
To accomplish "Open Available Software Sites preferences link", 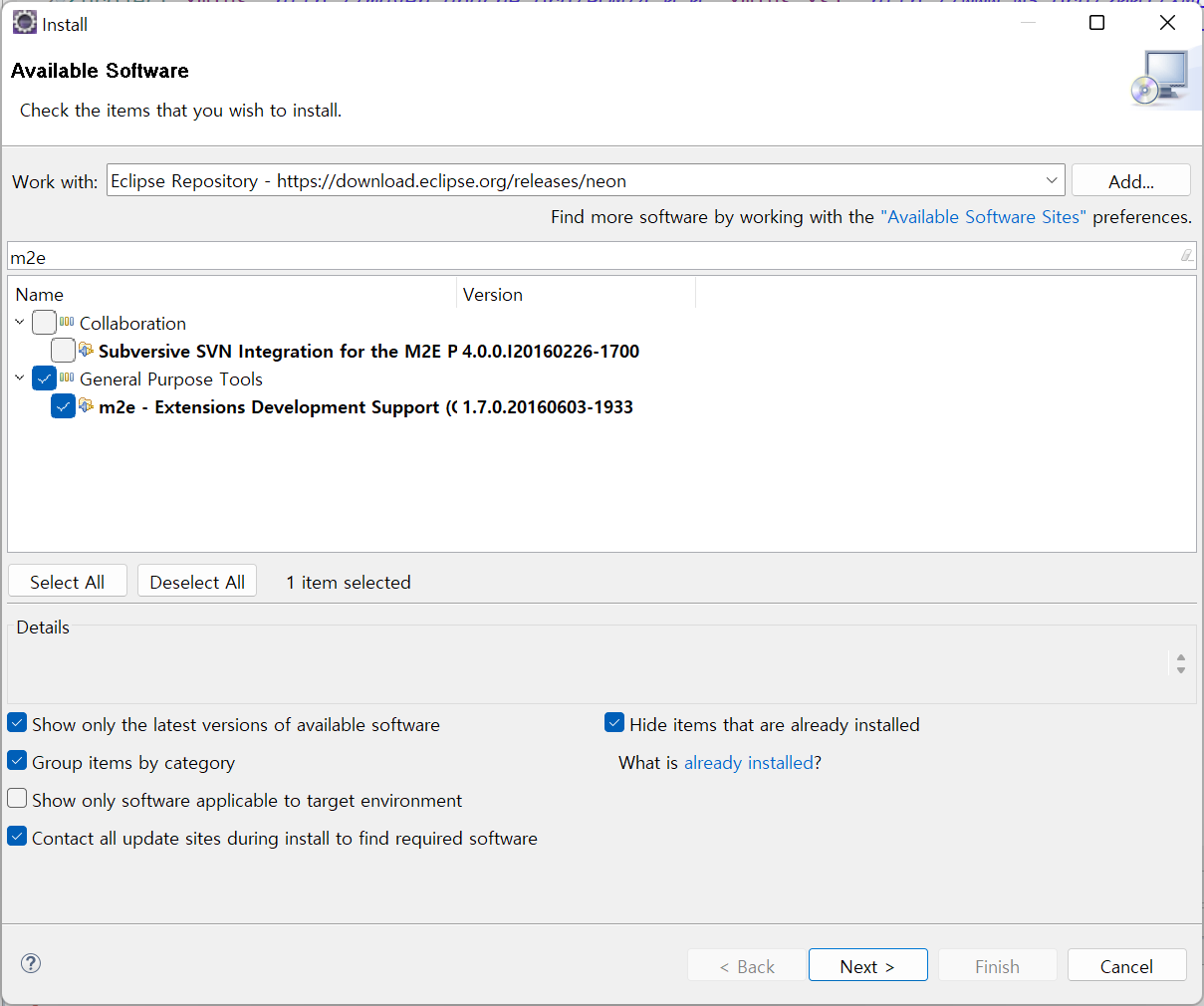I will click(x=983, y=216).
